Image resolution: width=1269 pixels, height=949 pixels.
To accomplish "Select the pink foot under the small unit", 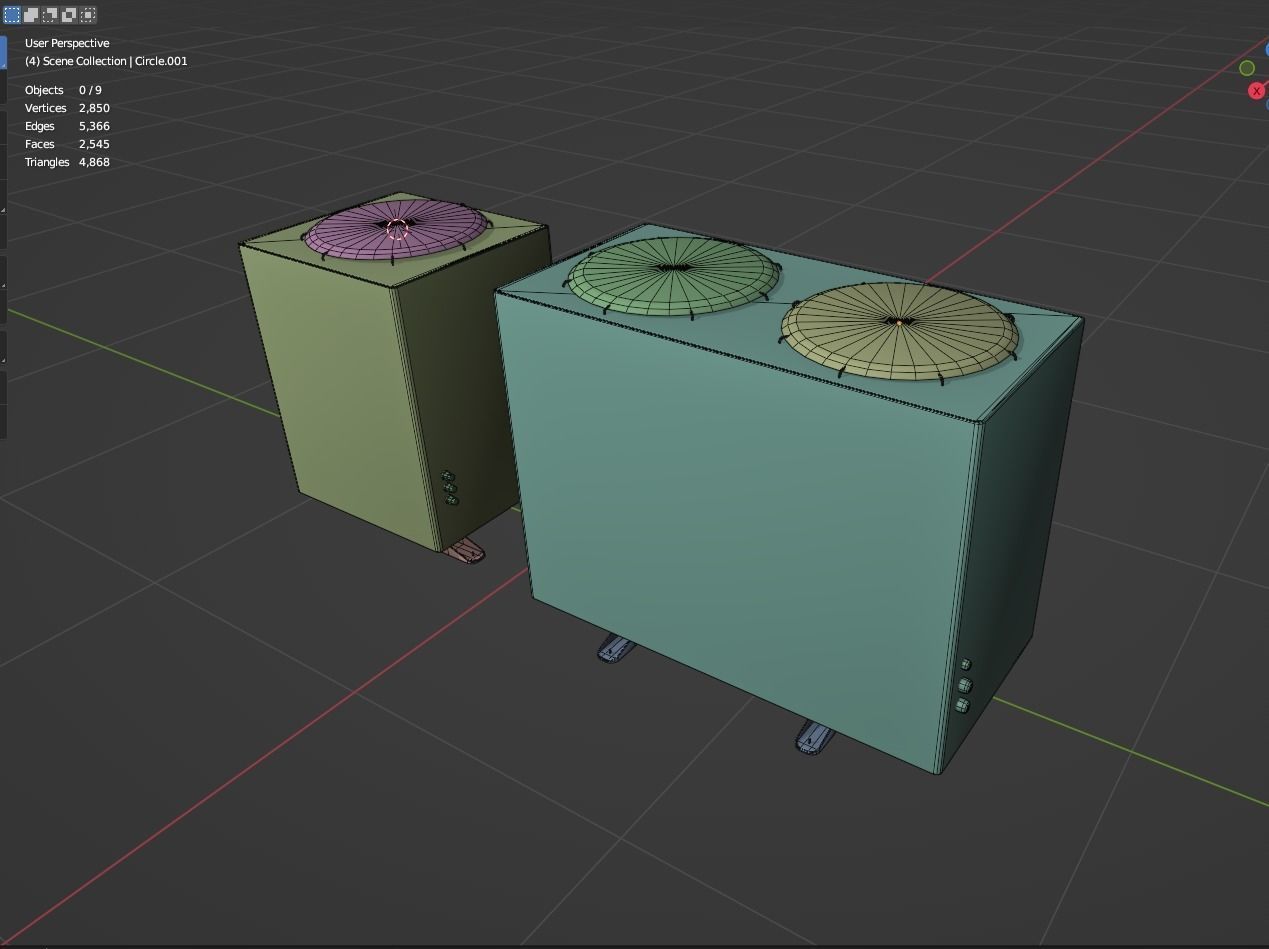I will [465, 550].
